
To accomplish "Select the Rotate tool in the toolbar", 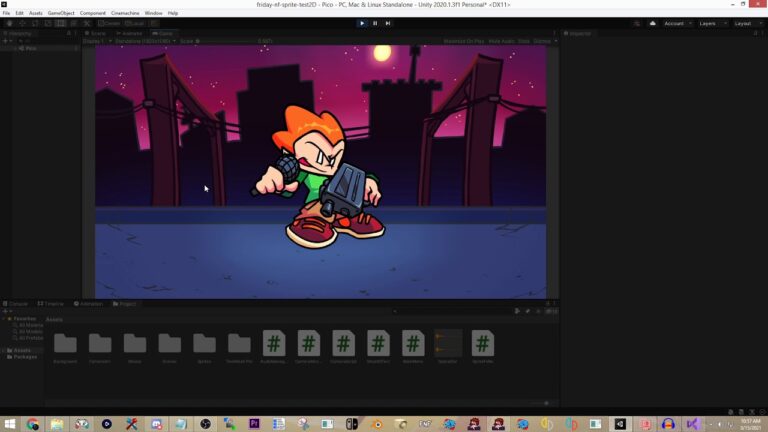I will 35,23.
